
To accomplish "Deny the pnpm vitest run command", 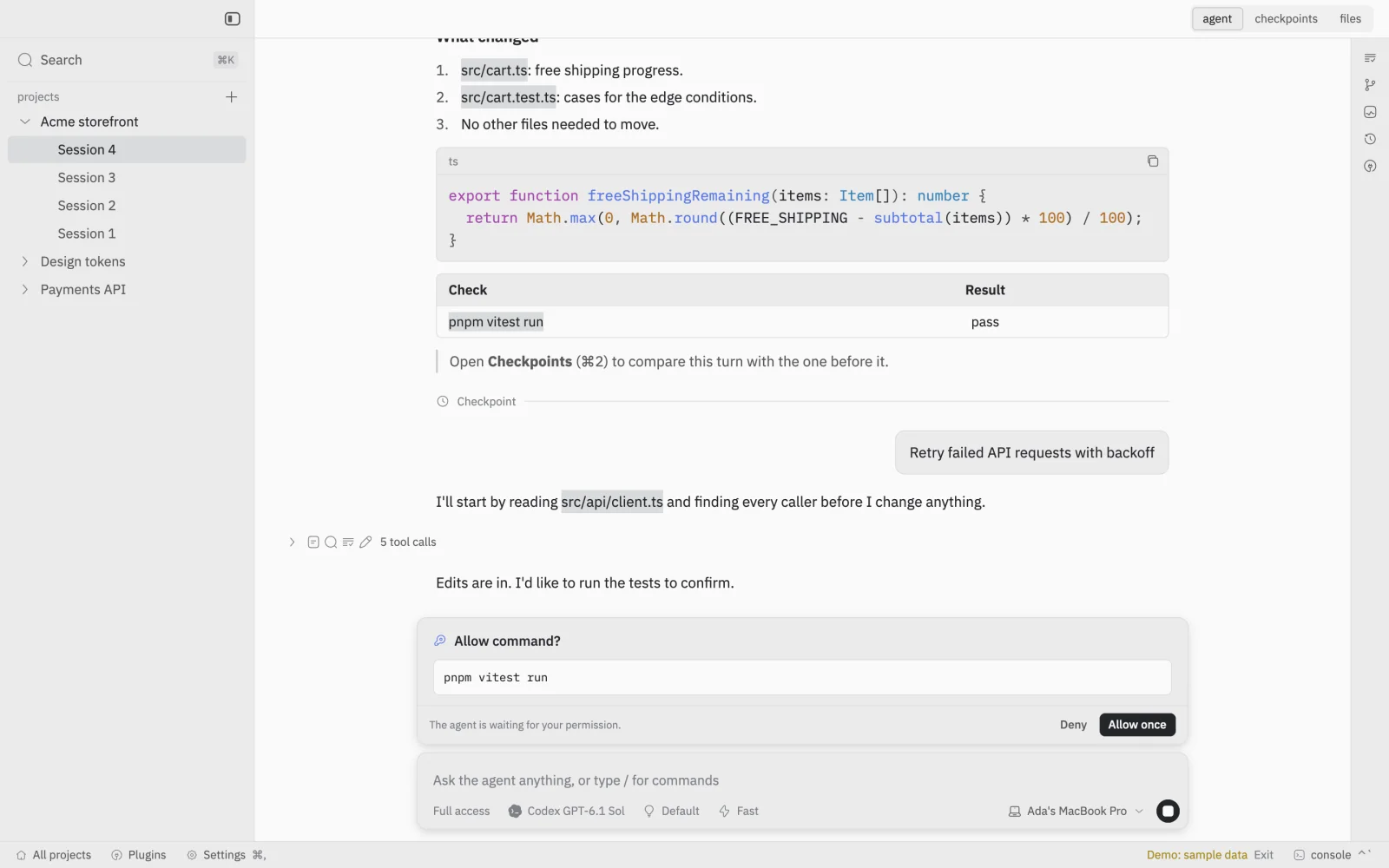I will pyautogui.click(x=1073, y=725).
